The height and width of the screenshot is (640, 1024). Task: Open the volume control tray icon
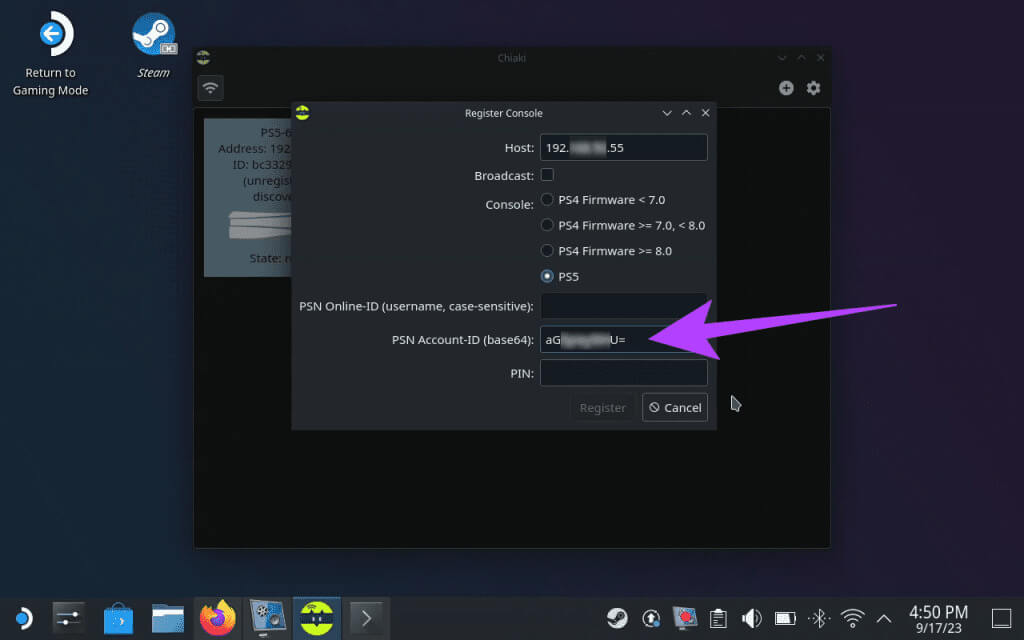click(x=752, y=618)
